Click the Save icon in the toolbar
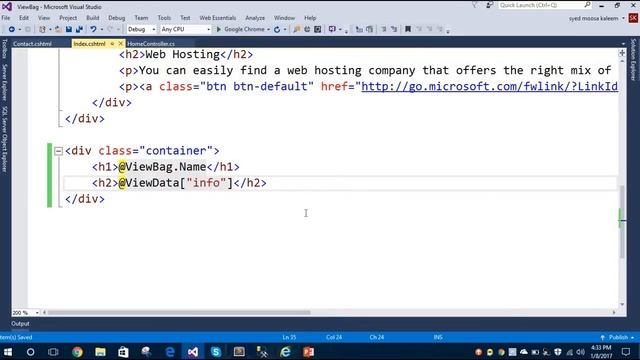Image resolution: width=640 pixels, height=360 pixels. (x=69, y=29)
